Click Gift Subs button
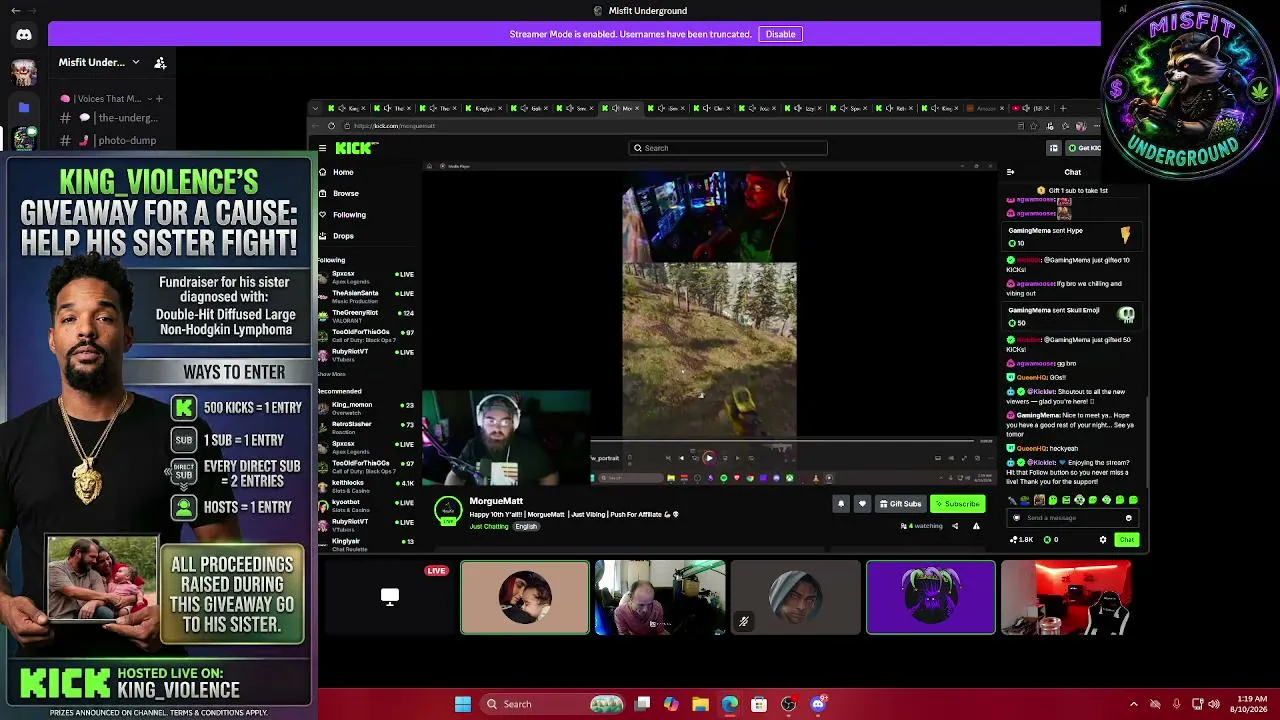The height and width of the screenshot is (720, 1280). tap(900, 504)
